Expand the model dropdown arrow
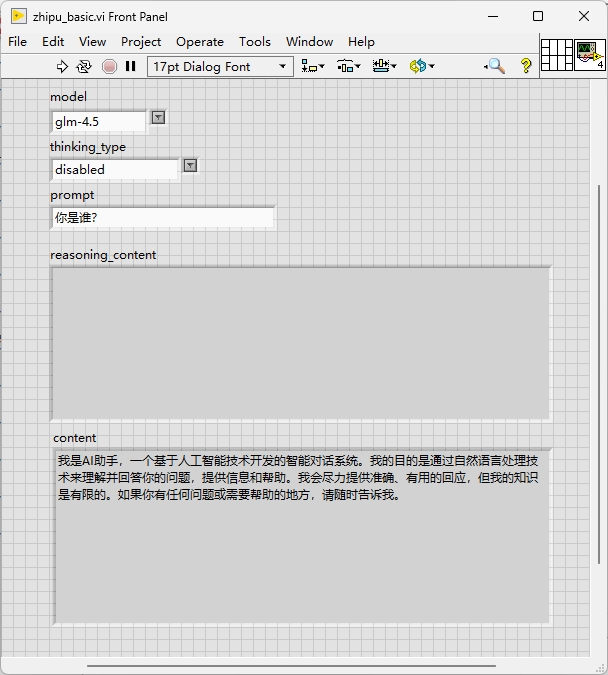The width and height of the screenshot is (608, 675). pyautogui.click(x=157, y=118)
